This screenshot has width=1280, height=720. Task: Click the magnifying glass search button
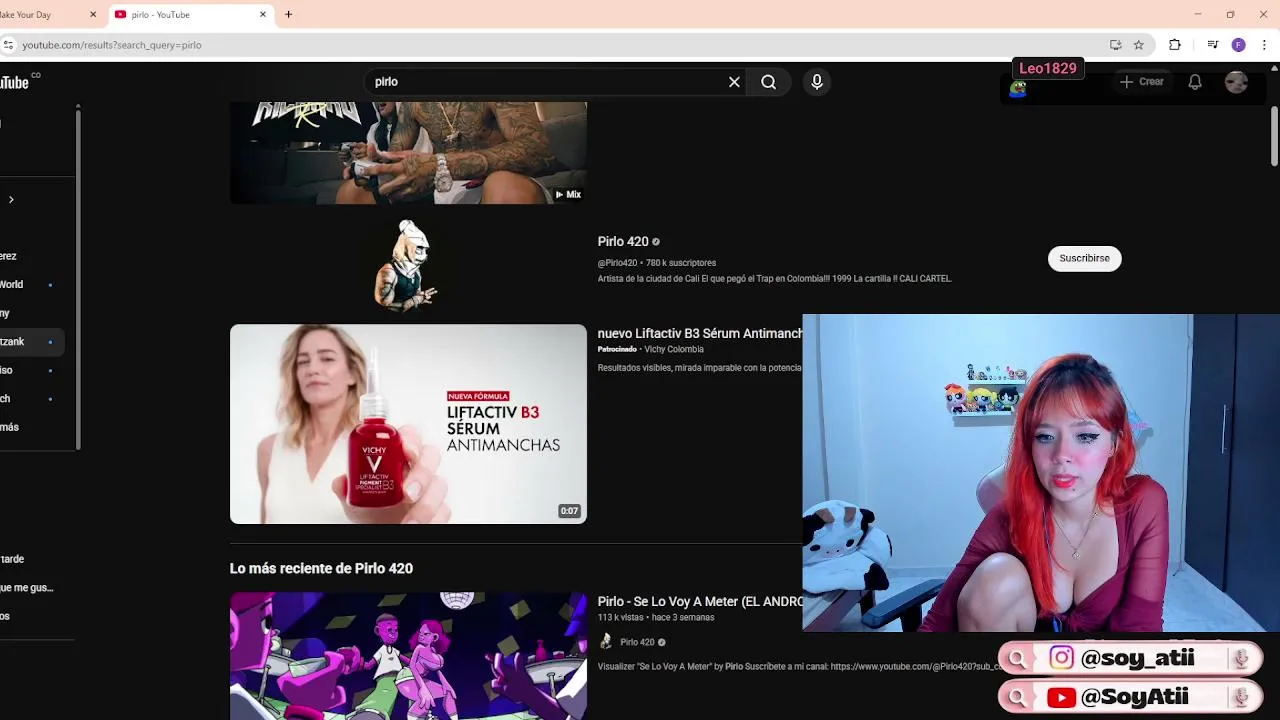[x=768, y=82]
